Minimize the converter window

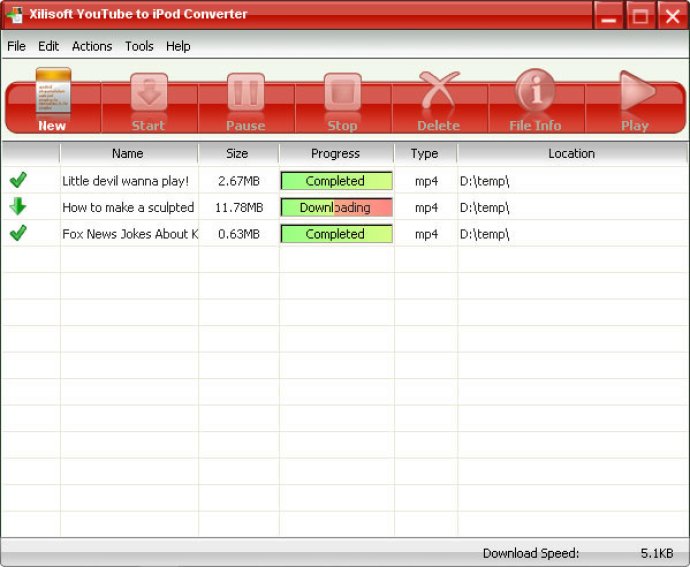click(x=609, y=16)
